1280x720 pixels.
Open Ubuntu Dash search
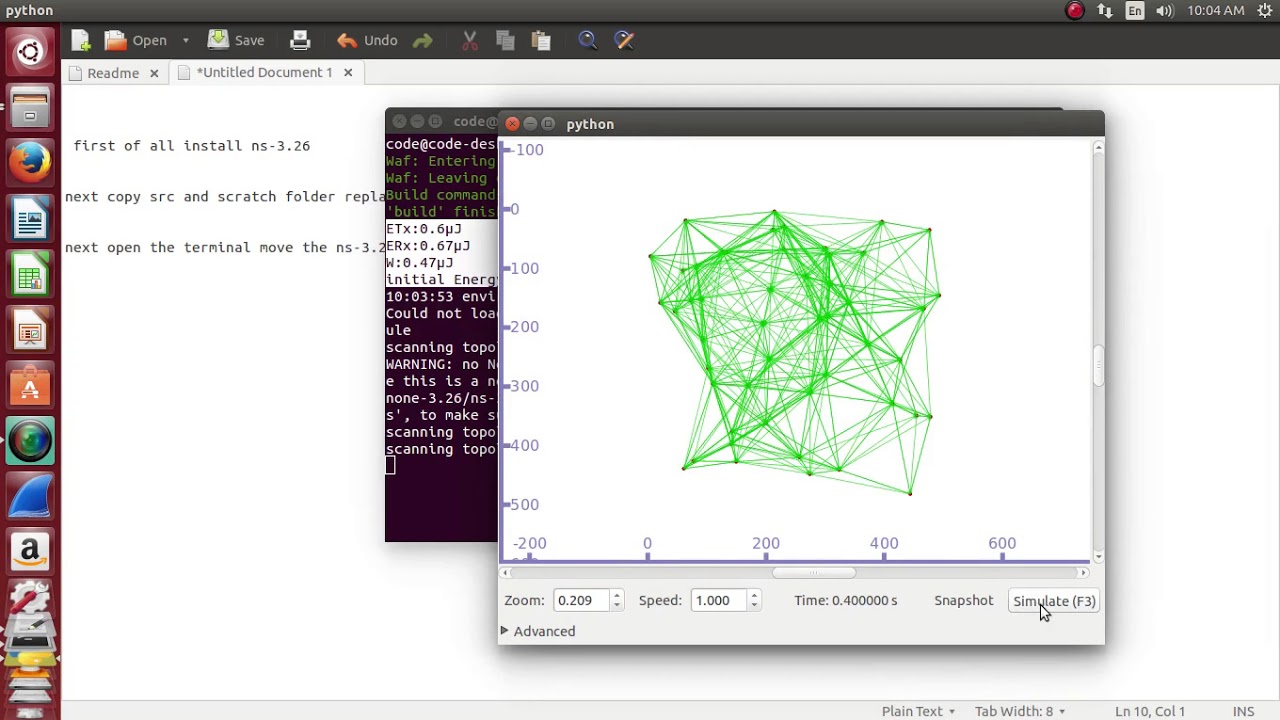(30, 52)
